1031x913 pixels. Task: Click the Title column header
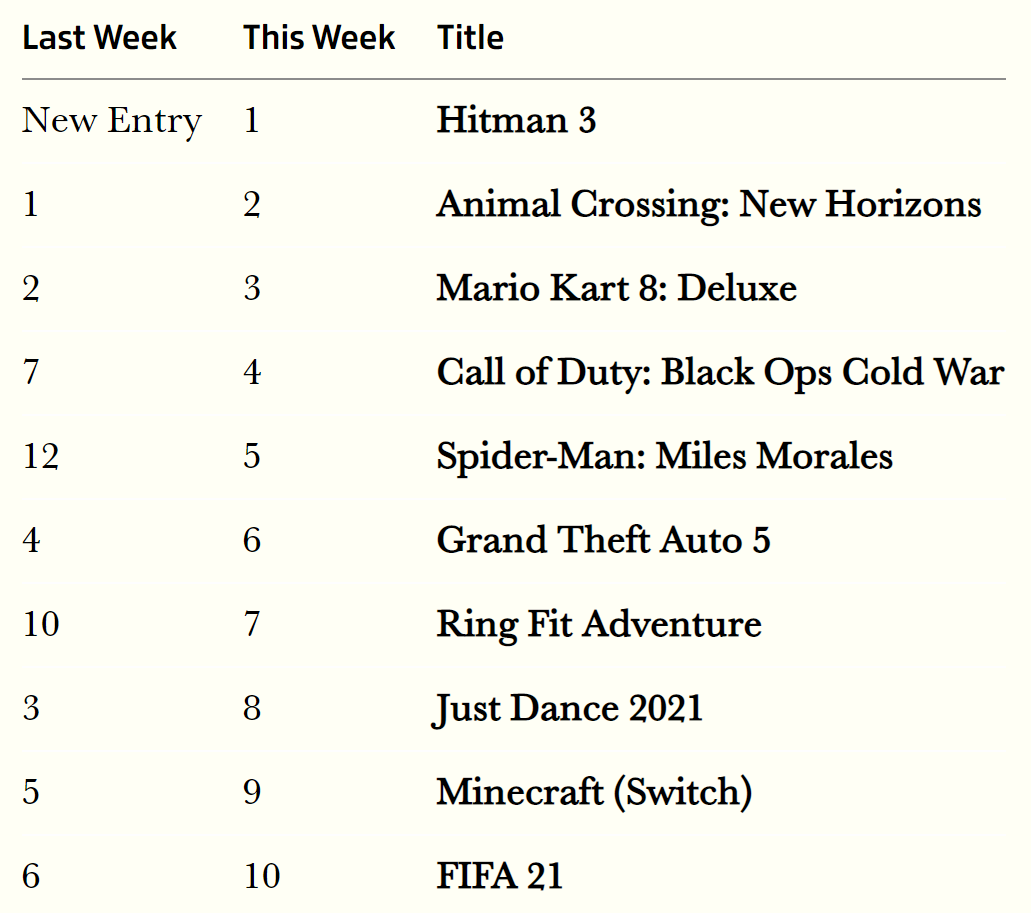[x=470, y=39]
